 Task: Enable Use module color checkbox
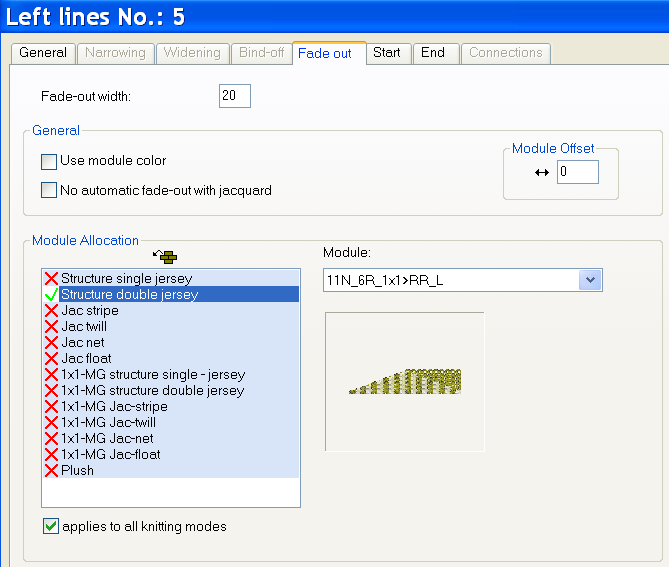tap(49, 161)
